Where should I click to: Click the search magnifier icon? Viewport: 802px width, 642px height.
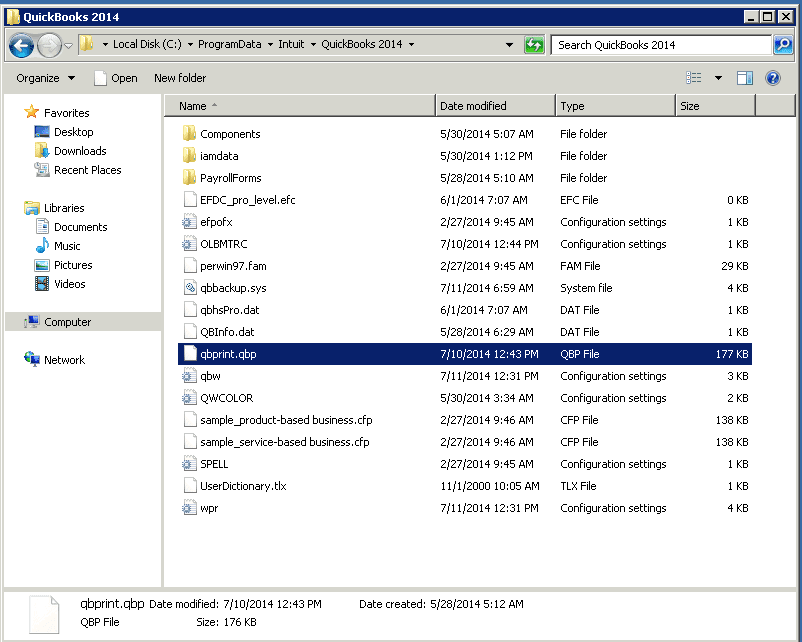point(783,45)
